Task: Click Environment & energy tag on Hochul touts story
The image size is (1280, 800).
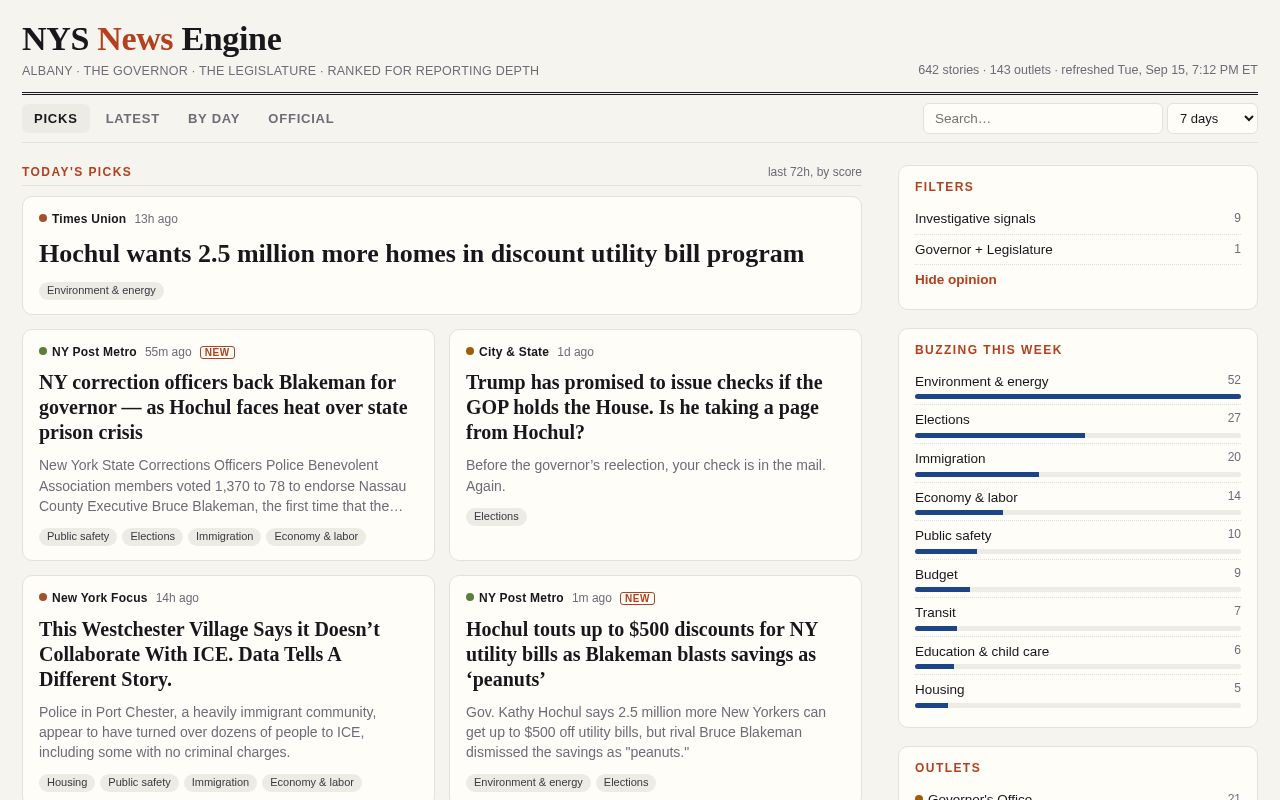Action: pos(528,783)
